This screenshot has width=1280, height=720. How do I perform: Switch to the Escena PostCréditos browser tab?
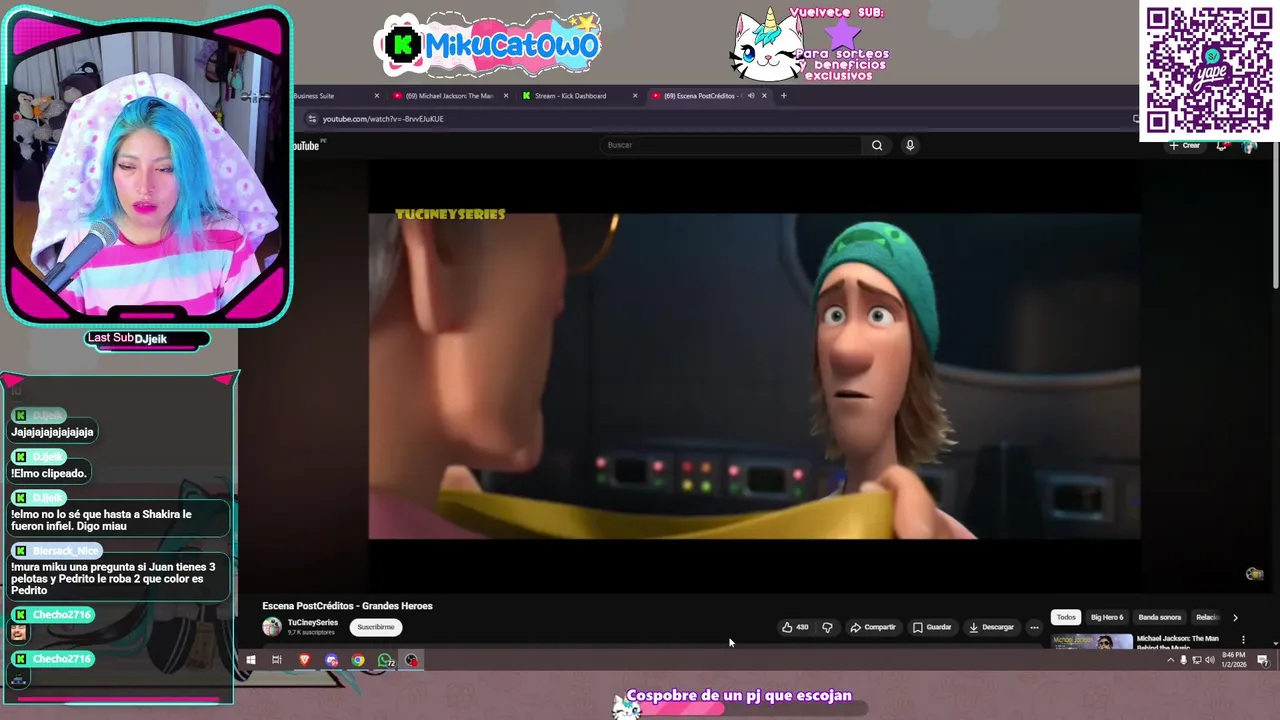click(700, 96)
